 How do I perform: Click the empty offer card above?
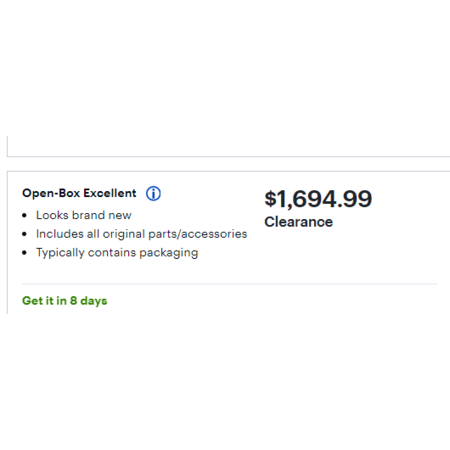228,146
